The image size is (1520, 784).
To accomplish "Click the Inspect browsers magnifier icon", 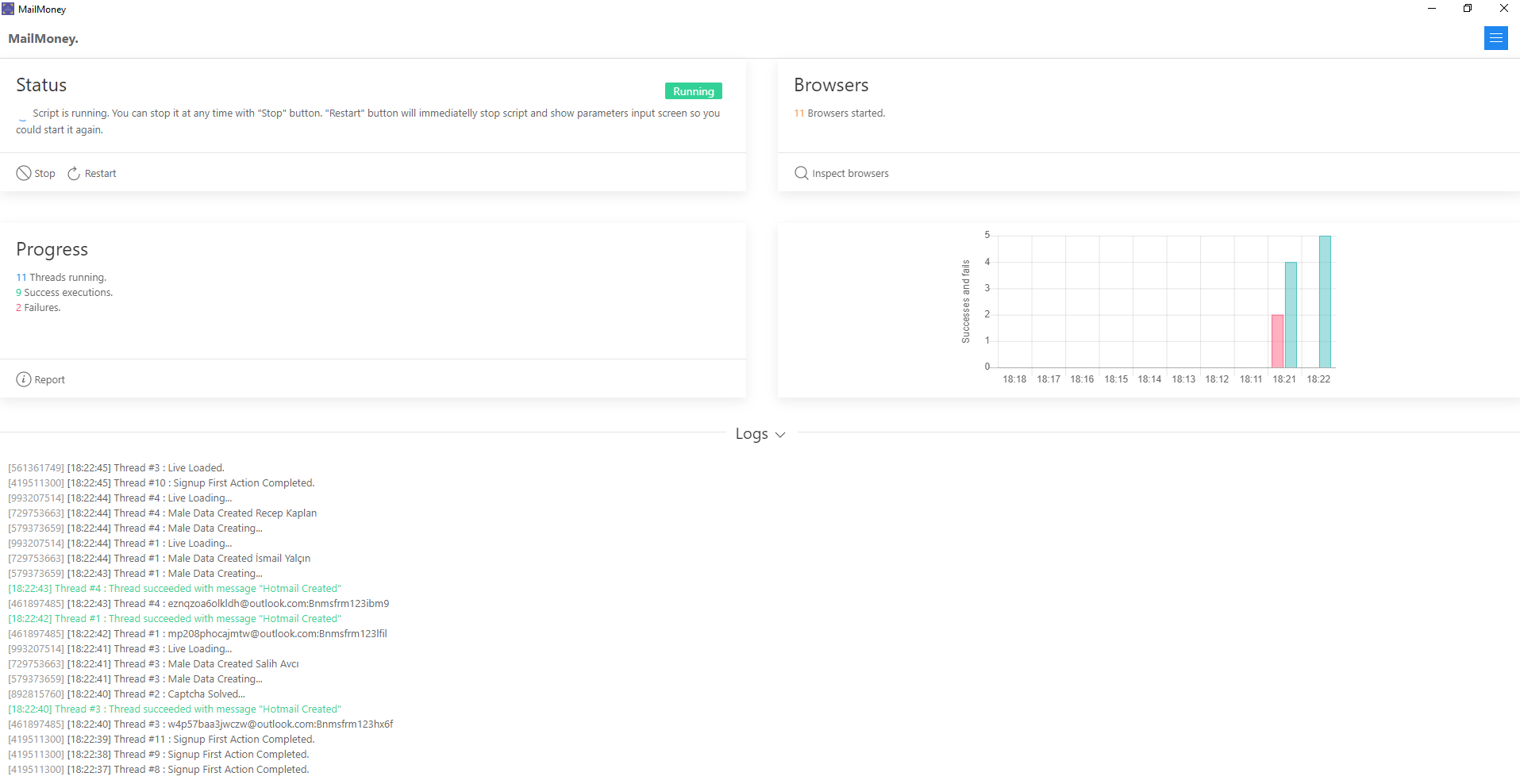I will (x=802, y=173).
